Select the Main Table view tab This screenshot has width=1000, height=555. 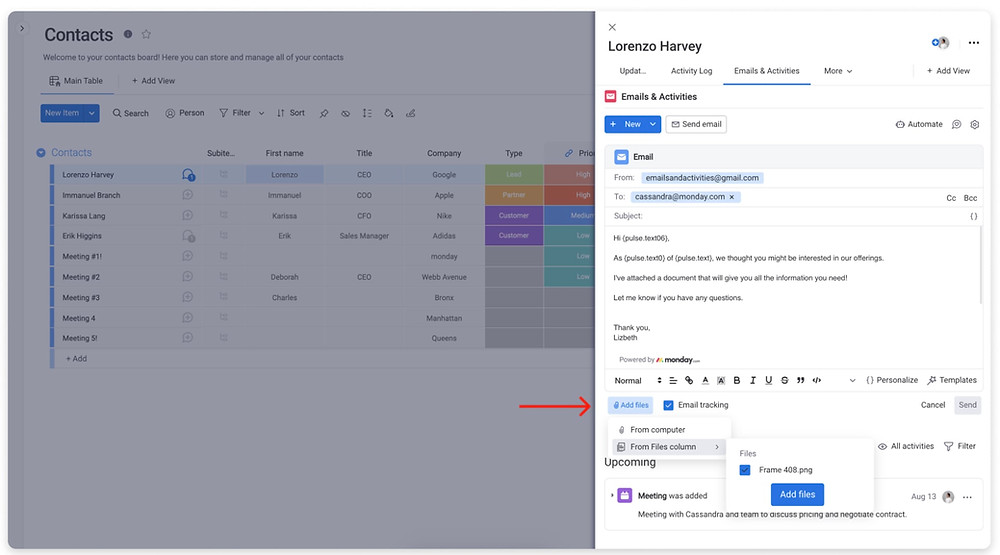[76, 81]
